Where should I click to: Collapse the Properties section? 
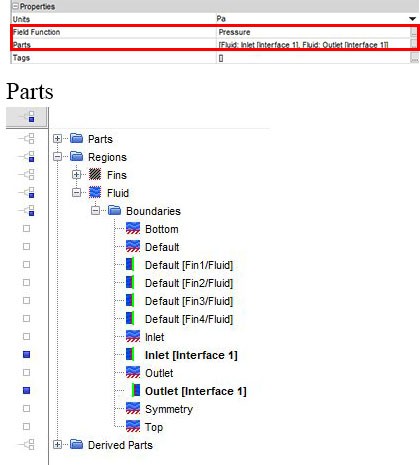click(15, 6)
